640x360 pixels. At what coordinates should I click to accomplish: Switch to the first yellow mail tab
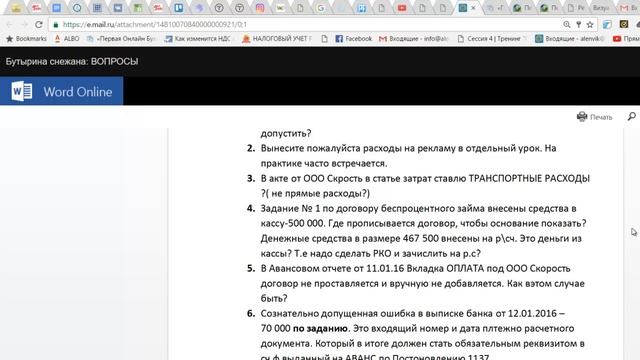point(16,8)
